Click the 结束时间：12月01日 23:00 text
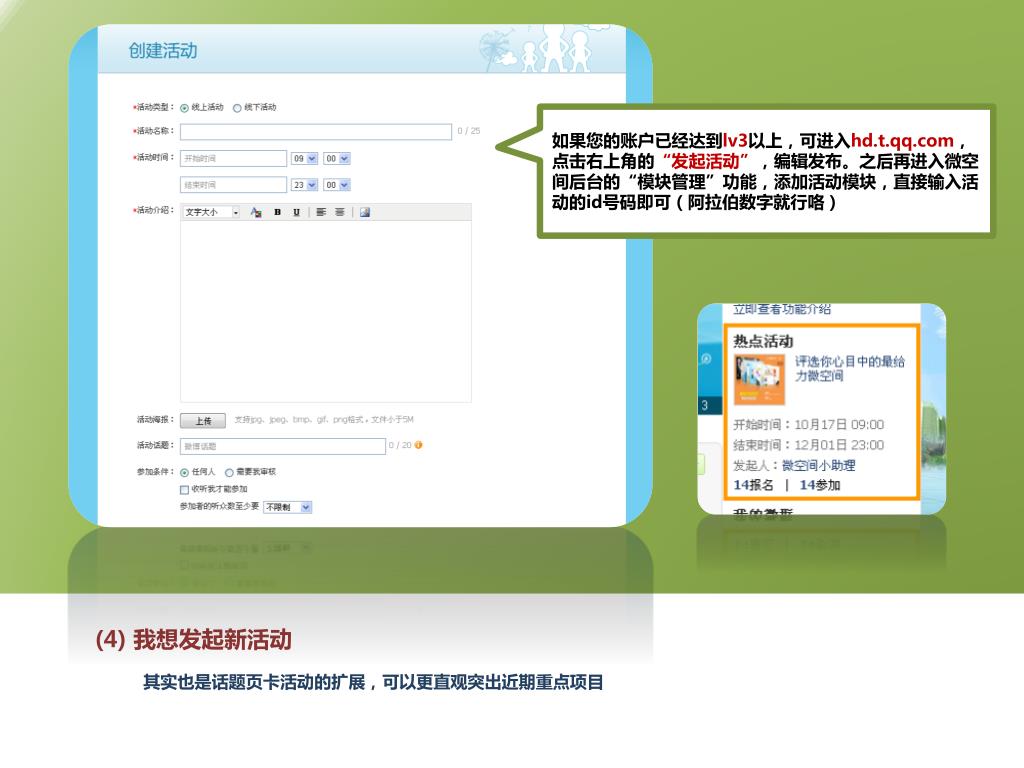1024x768 pixels. 808,445
